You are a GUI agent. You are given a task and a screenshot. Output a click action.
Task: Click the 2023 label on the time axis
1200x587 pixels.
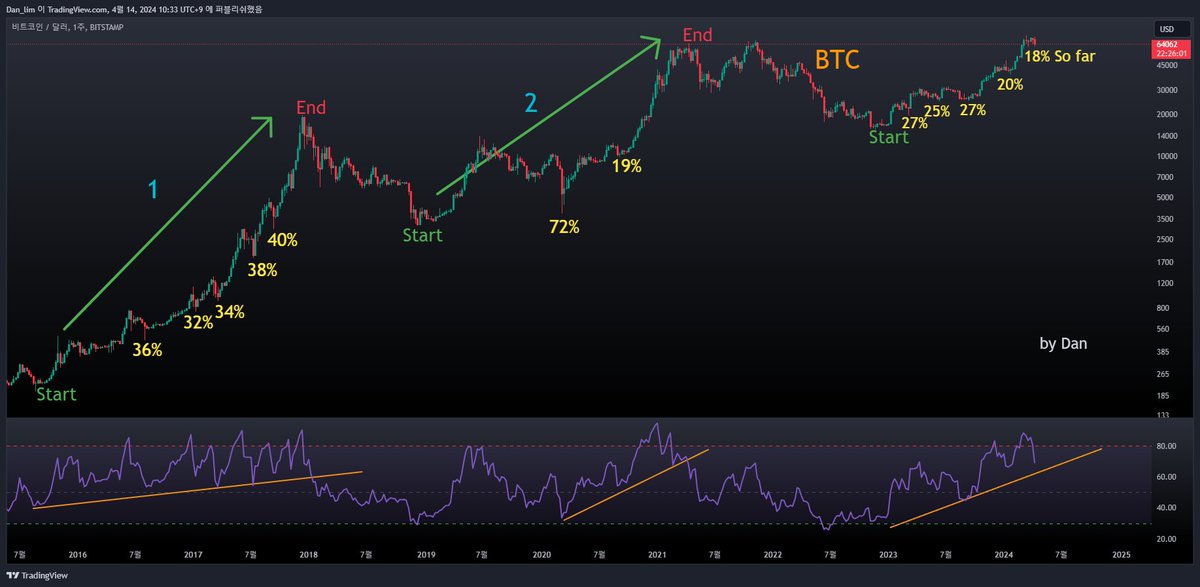coord(888,553)
